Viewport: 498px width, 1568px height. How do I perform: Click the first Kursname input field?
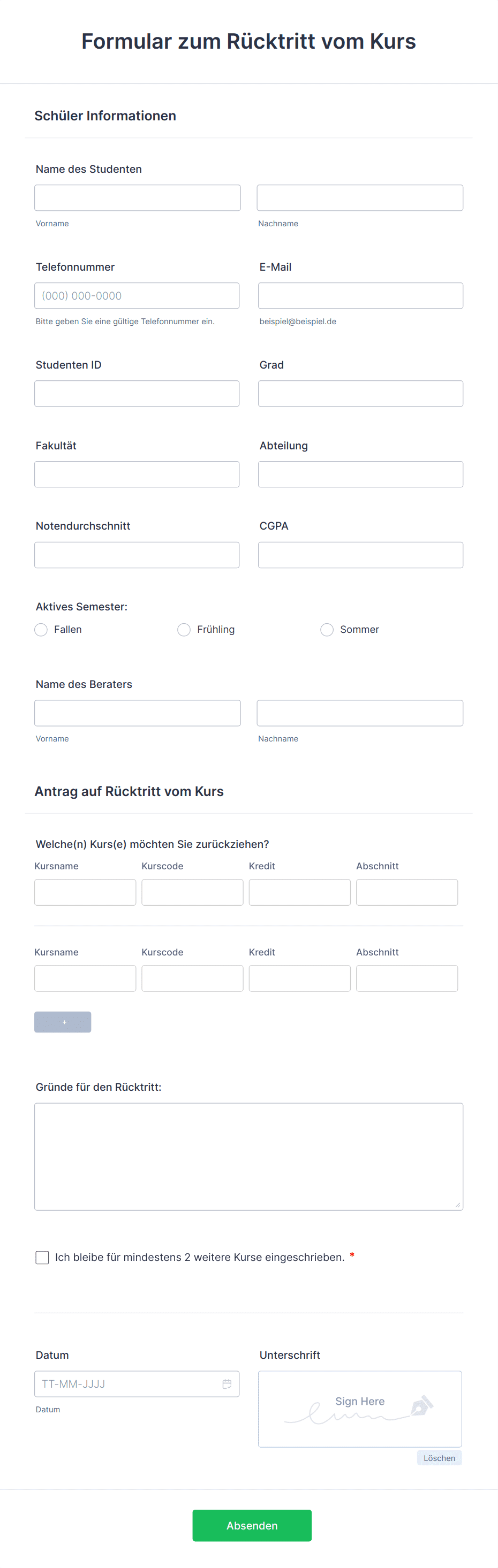85,892
